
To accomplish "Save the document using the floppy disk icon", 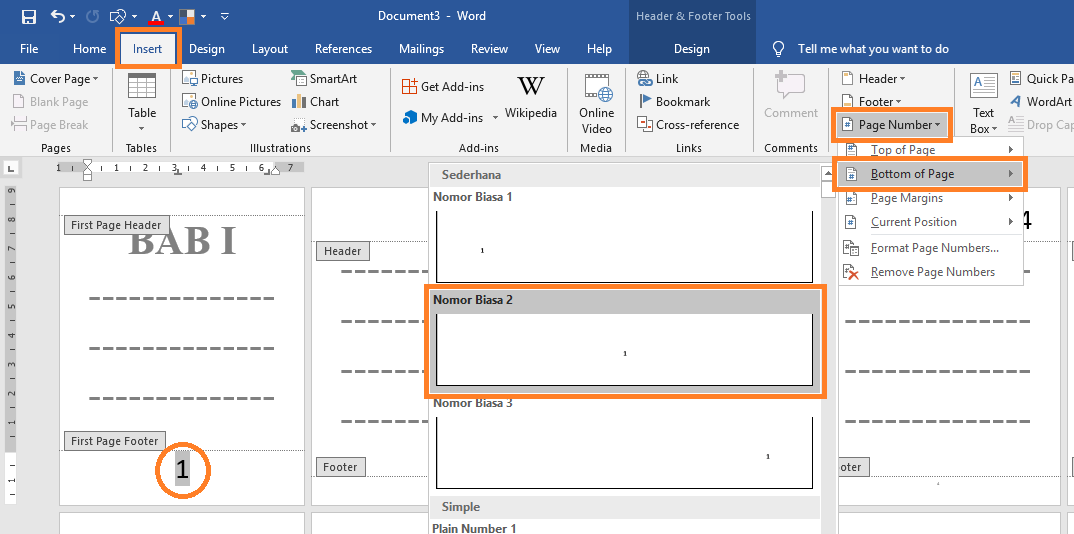I will pyautogui.click(x=29, y=16).
